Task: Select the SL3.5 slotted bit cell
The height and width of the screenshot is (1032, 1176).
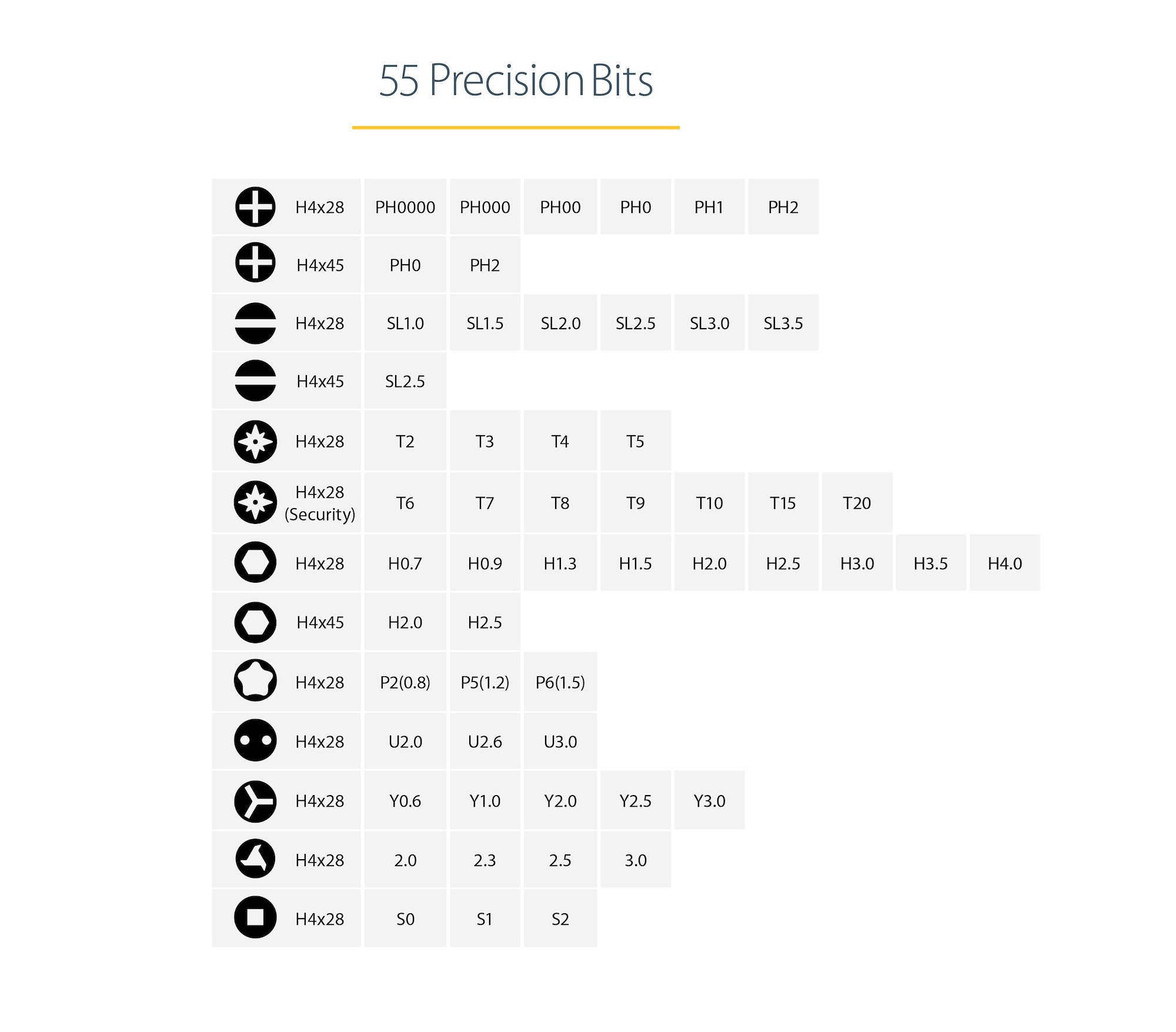Action: (783, 323)
